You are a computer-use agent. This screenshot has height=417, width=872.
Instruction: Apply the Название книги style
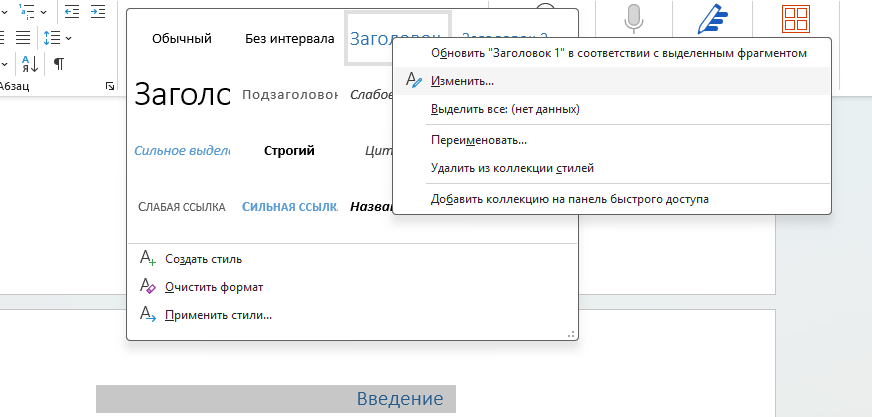(x=371, y=207)
